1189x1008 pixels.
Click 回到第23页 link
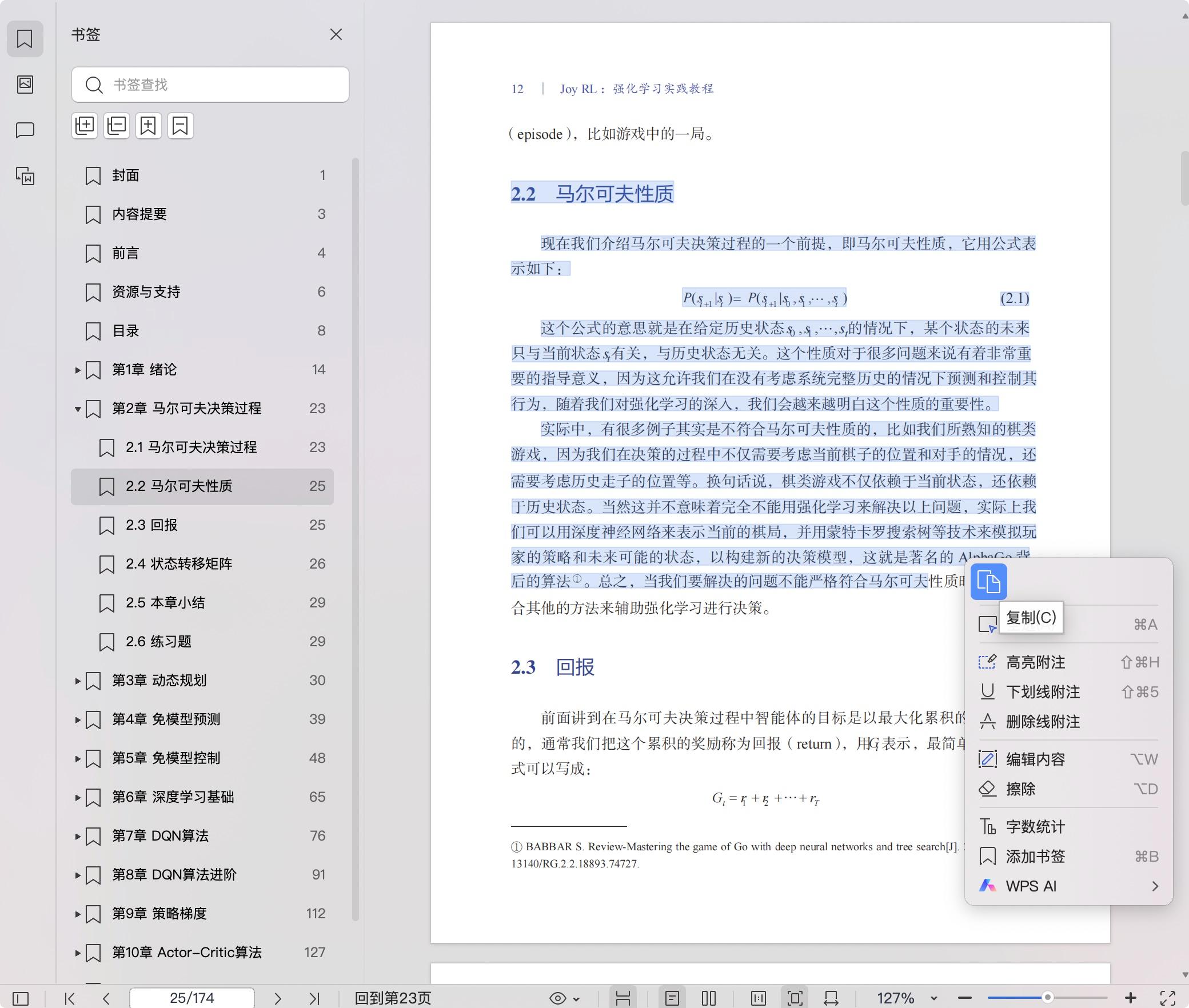coord(393,998)
